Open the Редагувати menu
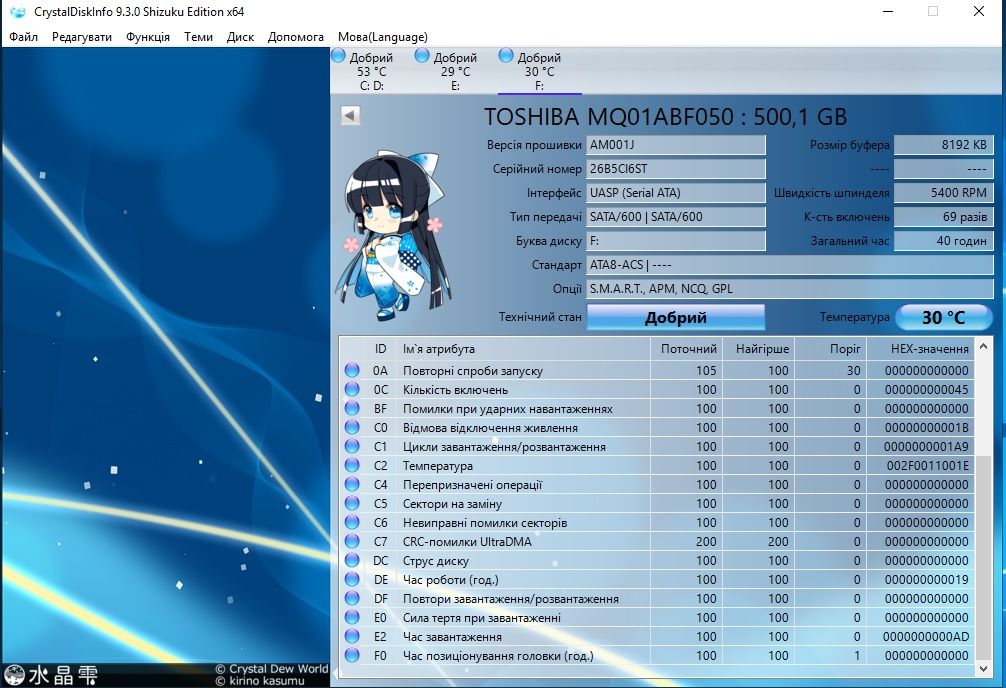 click(x=82, y=37)
